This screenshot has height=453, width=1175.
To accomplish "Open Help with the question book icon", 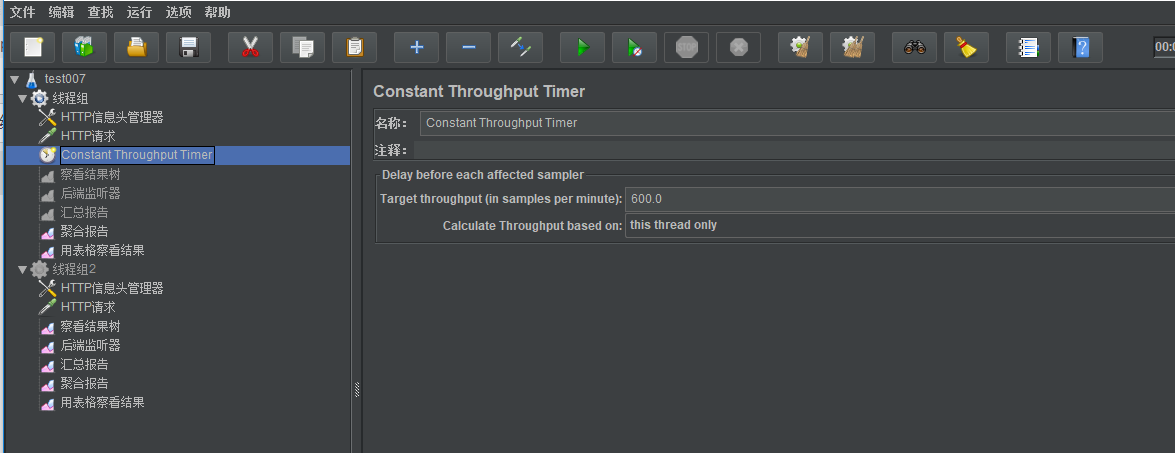I will 1081,48.
